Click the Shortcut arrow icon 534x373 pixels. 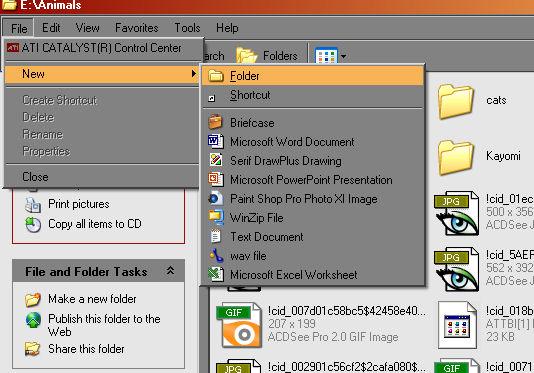click(211, 98)
